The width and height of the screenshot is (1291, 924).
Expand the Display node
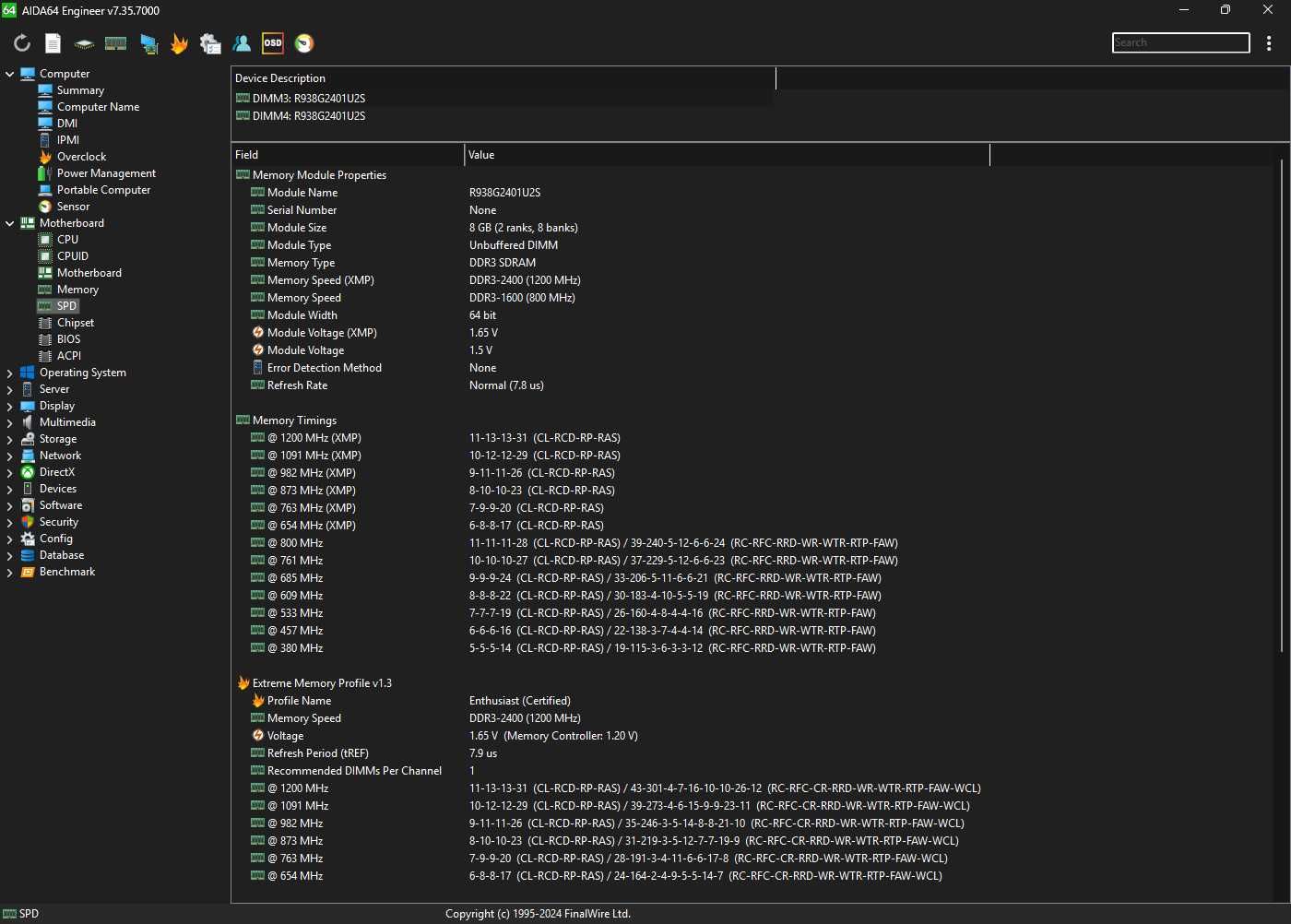[10, 406]
